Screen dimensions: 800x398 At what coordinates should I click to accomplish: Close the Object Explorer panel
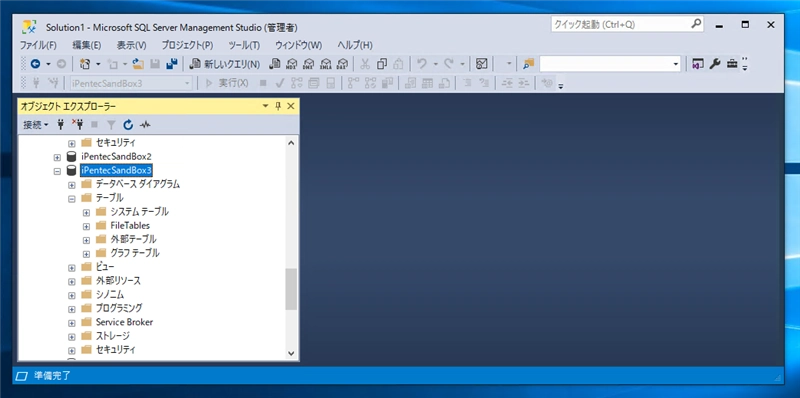(291, 106)
